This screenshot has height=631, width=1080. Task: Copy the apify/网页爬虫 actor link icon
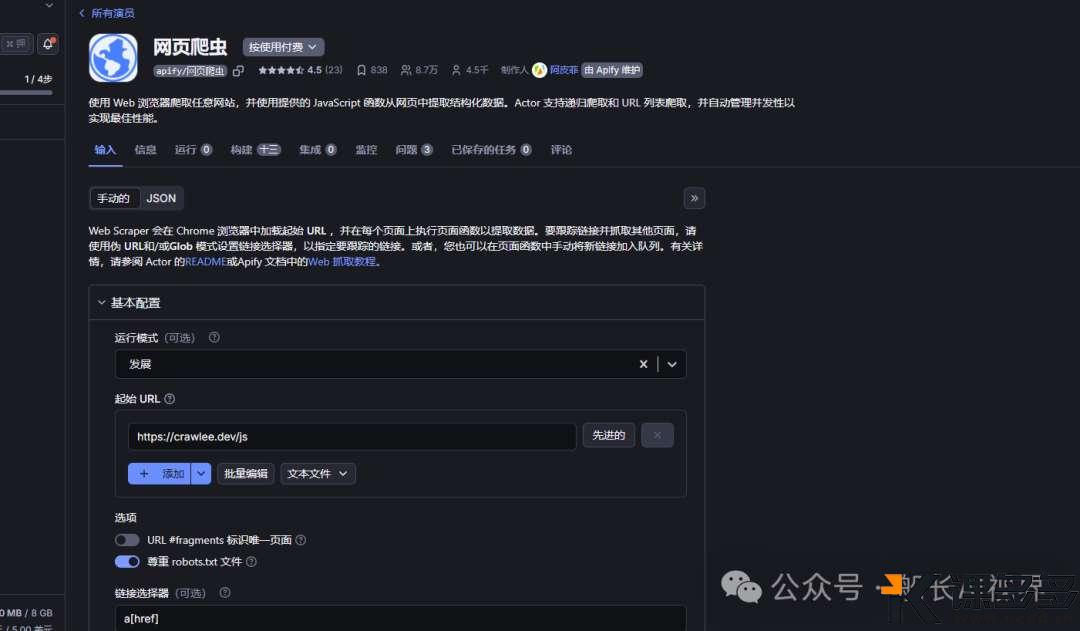coord(237,71)
